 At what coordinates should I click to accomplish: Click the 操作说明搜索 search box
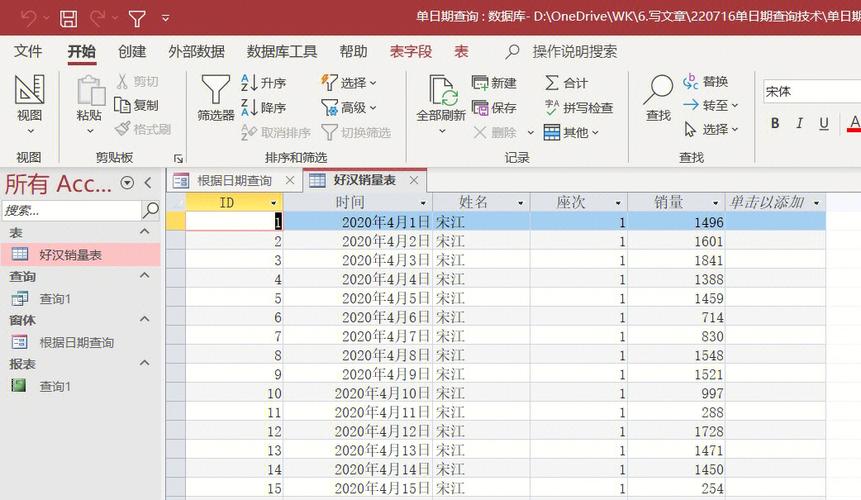pyautogui.click(x=574, y=52)
